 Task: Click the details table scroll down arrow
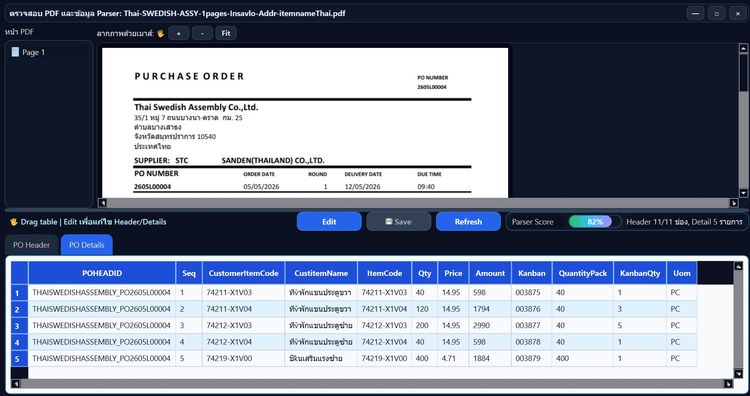pos(739,374)
